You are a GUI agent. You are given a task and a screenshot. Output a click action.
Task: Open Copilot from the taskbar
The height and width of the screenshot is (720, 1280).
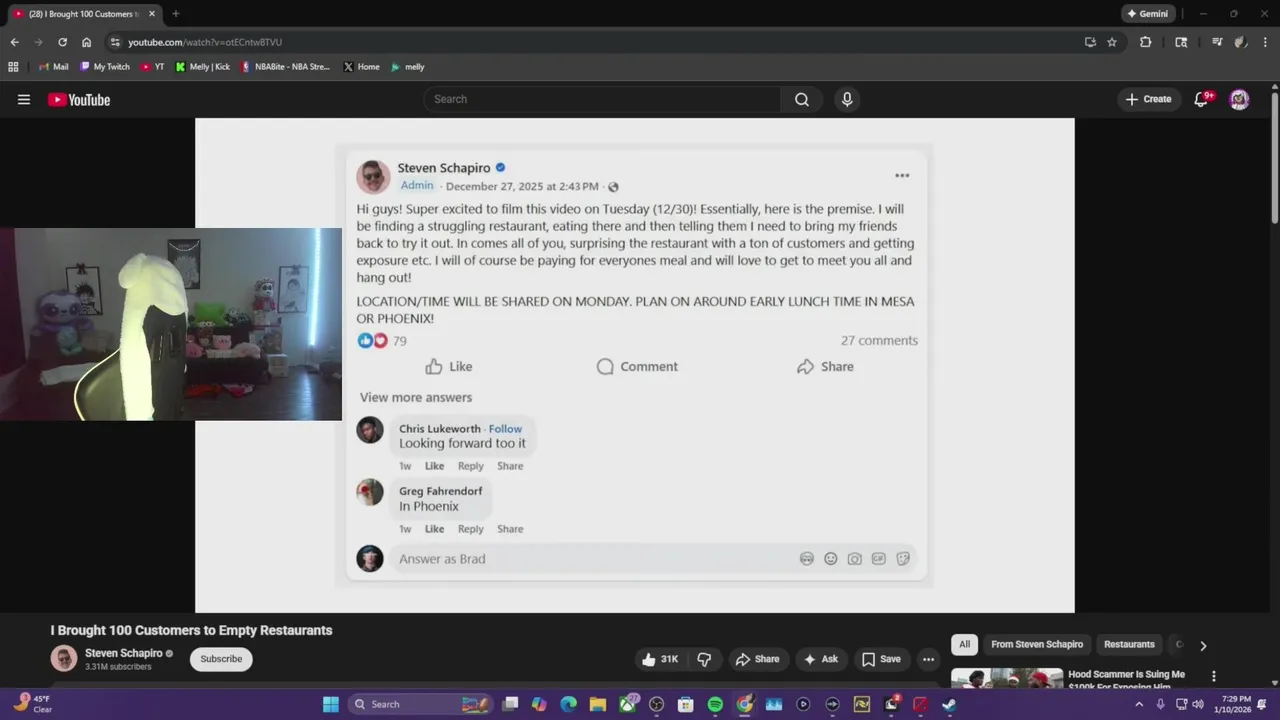(x=539, y=704)
